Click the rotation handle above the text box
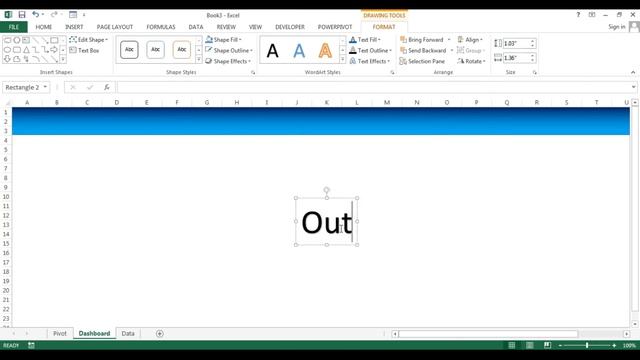The image size is (640, 360). click(327, 190)
